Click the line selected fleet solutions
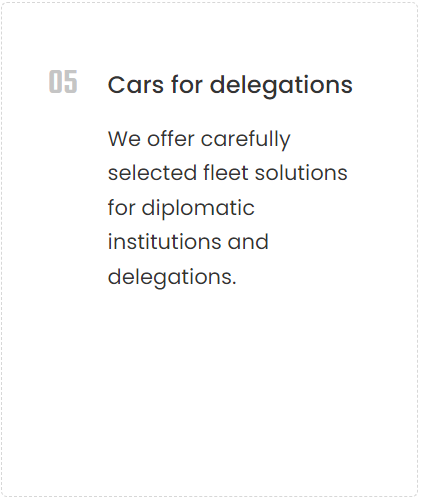Viewport: 423px width, 502px height. pos(228,173)
